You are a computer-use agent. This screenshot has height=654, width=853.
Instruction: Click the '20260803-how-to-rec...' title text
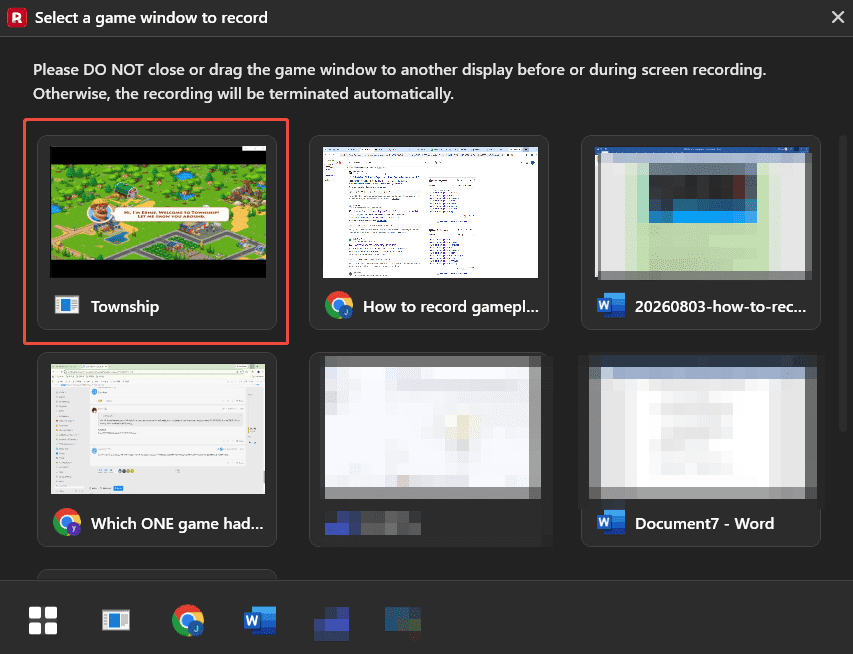click(x=720, y=306)
